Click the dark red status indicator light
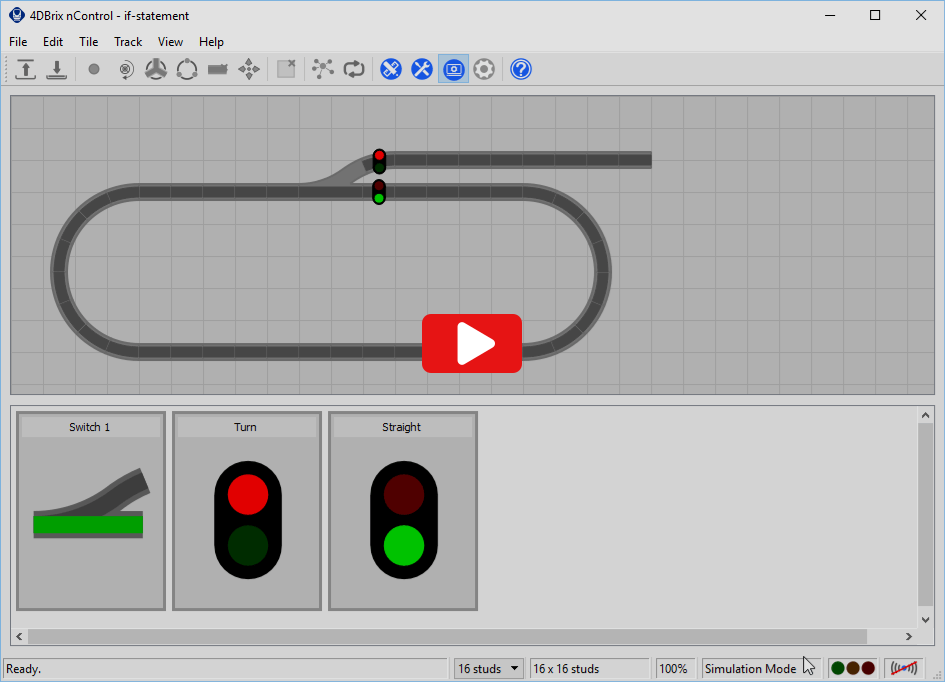Screen dimensions: 945x682 [x=868, y=668]
